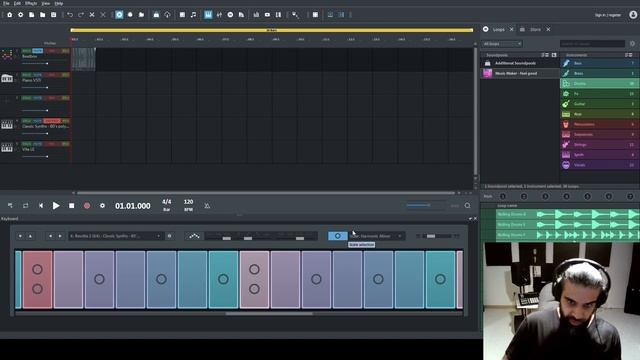Click the red Record button
This screenshot has width=640, height=360.
[x=87, y=206]
